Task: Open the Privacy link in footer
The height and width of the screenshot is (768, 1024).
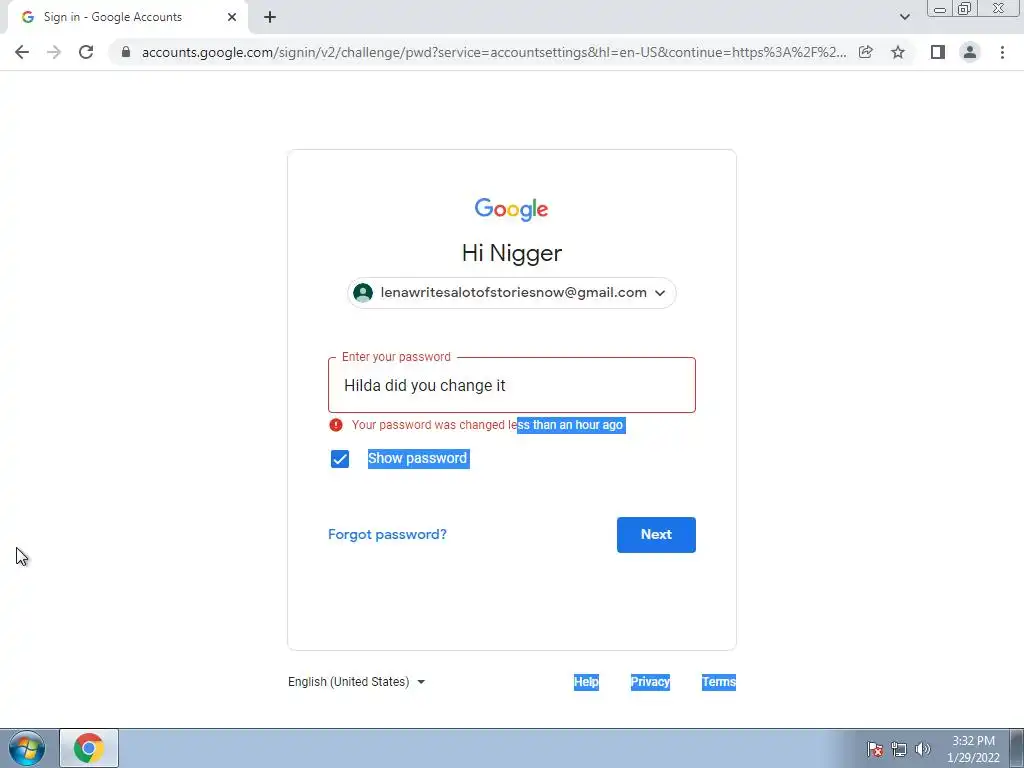Action: [650, 682]
